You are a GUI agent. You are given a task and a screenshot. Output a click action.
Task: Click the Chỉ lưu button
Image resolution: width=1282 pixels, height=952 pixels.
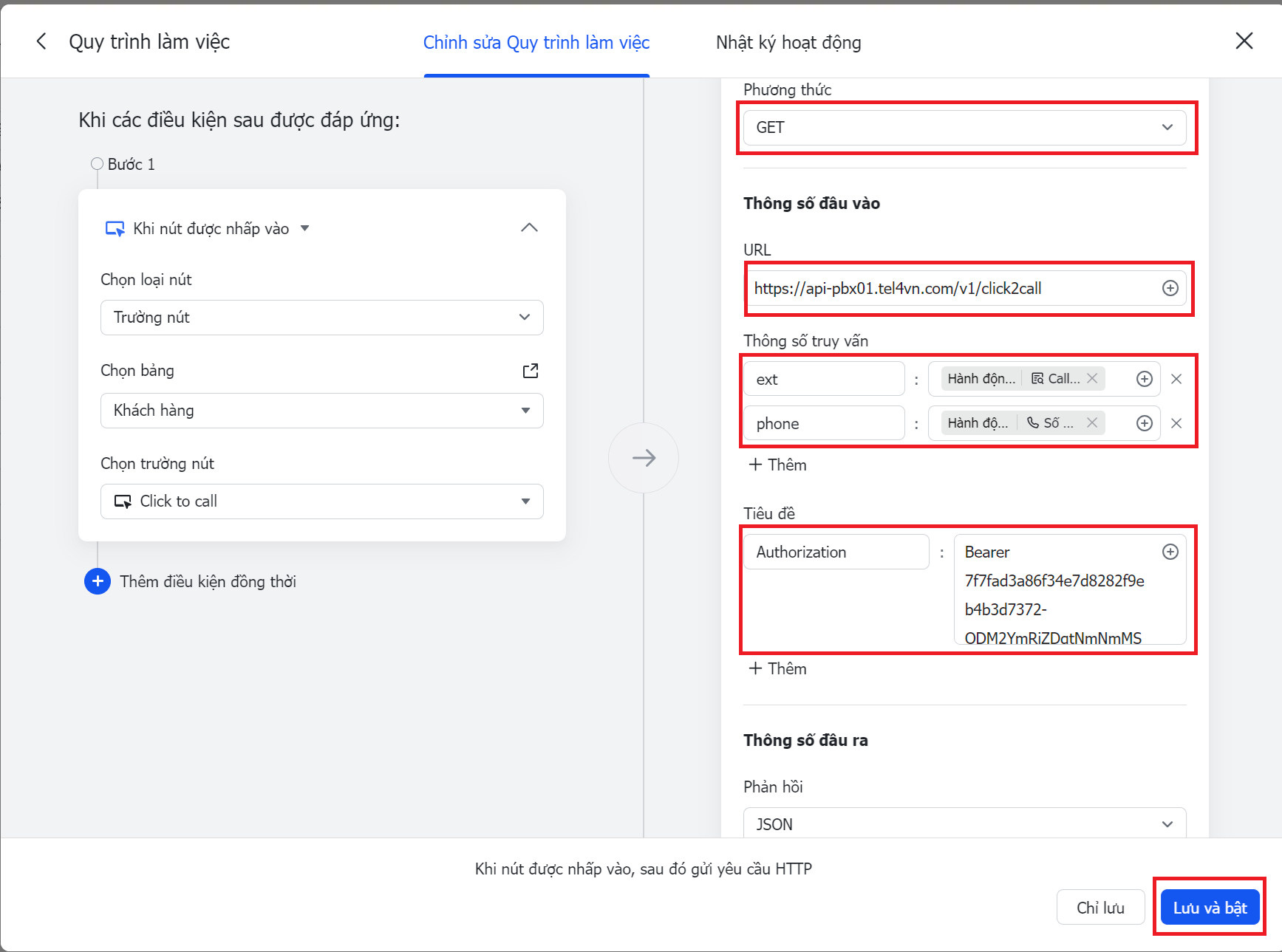tap(1100, 908)
